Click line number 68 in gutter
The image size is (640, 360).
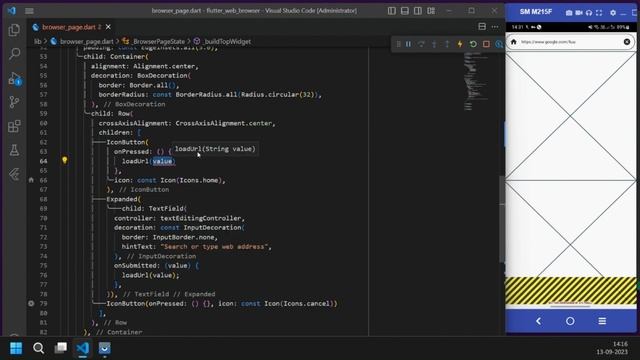(x=43, y=199)
